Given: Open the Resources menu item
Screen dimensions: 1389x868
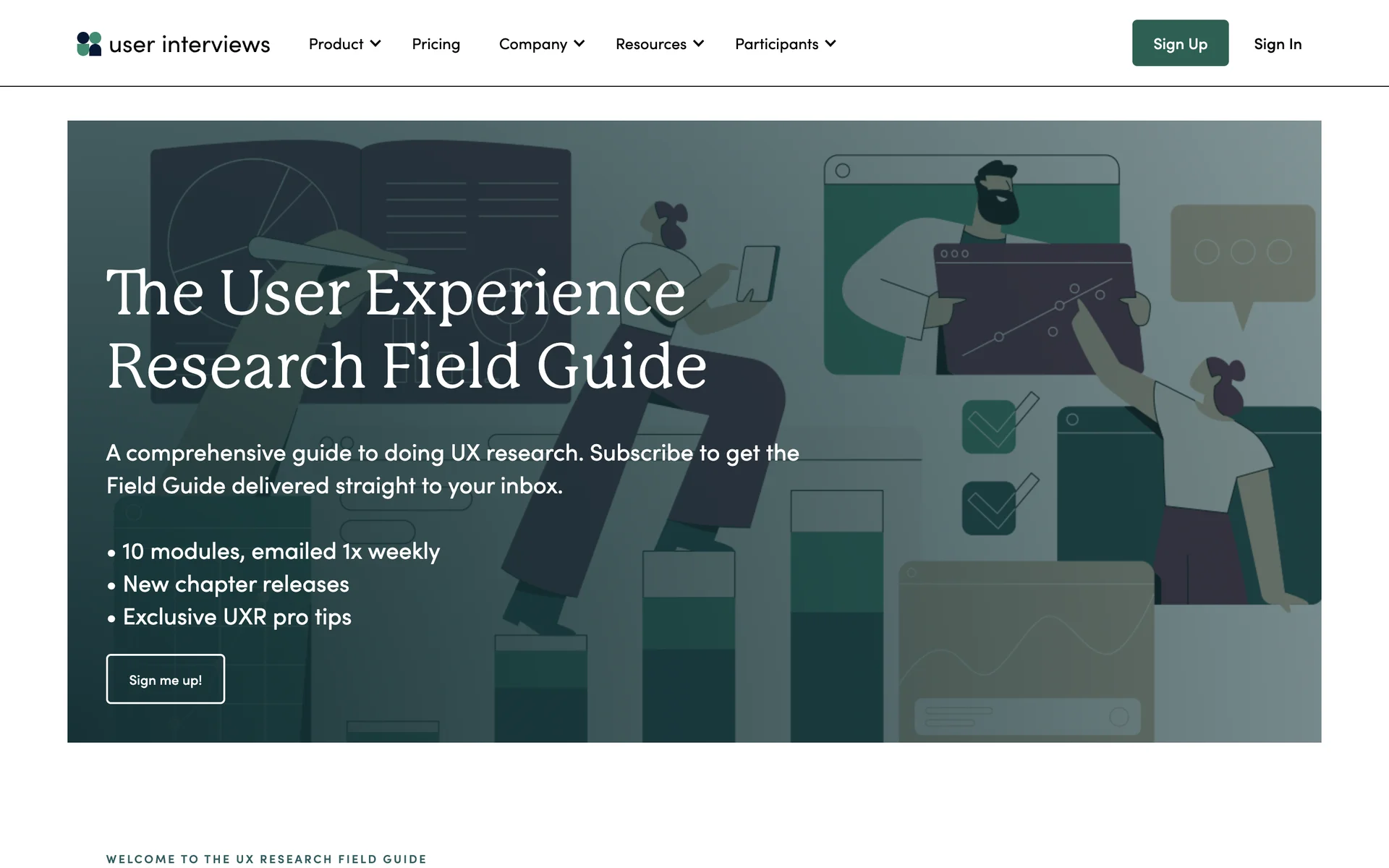Looking at the screenshot, I should (650, 44).
